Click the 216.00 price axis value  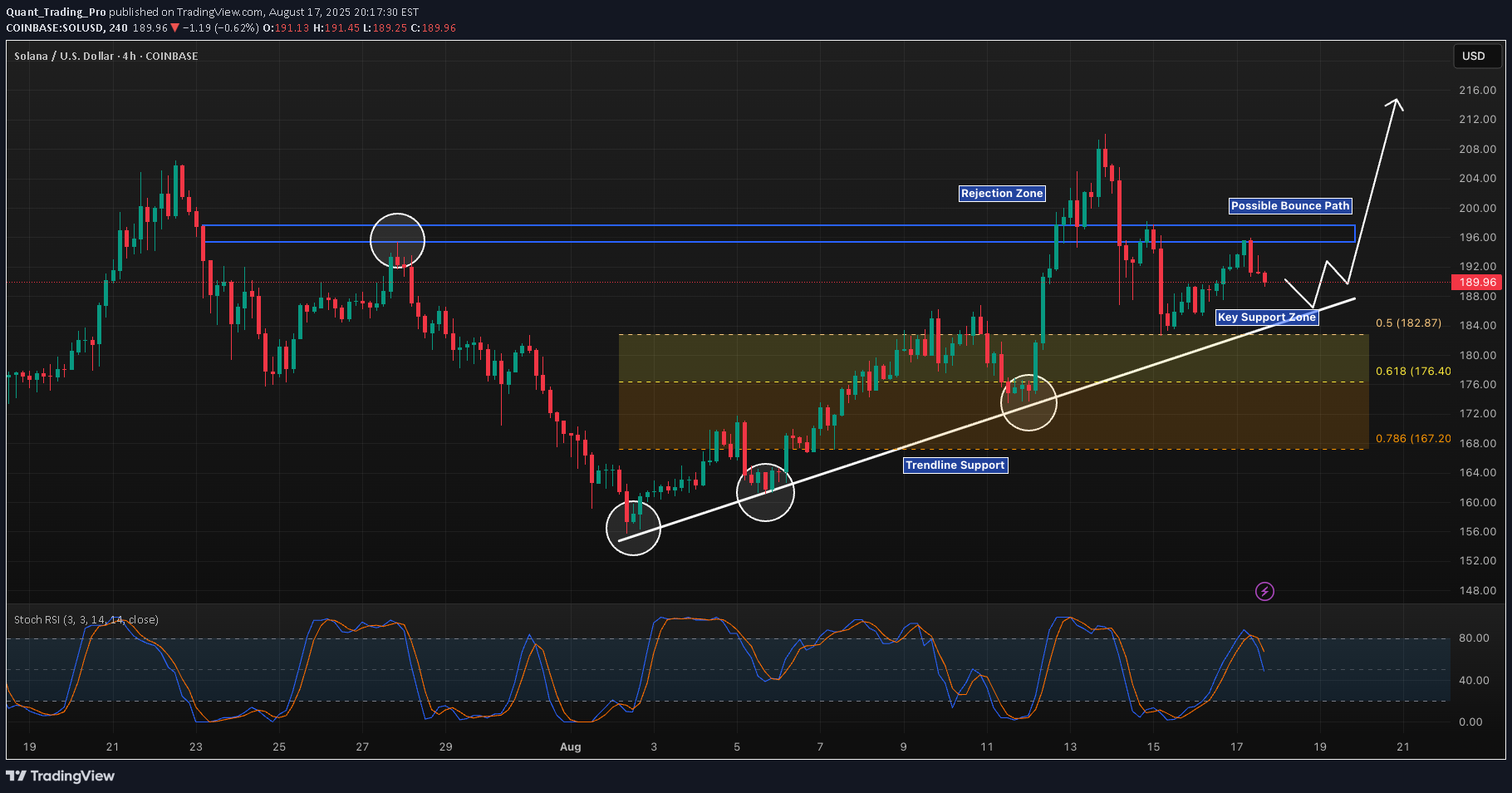tap(1477, 90)
